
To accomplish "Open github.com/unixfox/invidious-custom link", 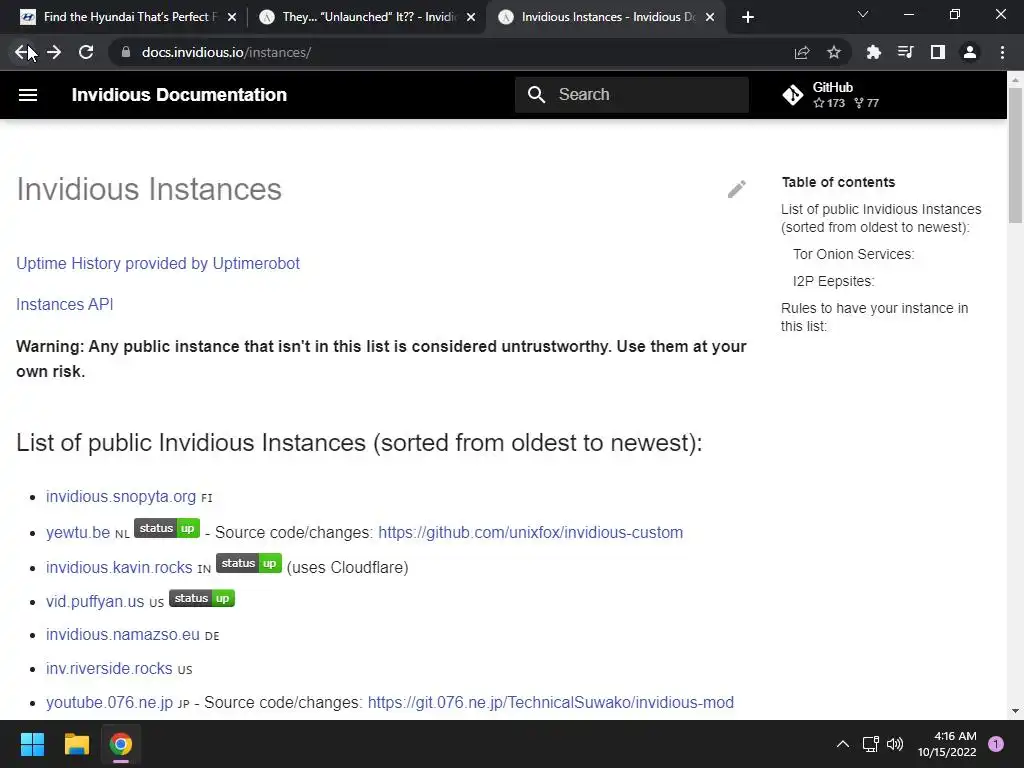I will (530, 532).
